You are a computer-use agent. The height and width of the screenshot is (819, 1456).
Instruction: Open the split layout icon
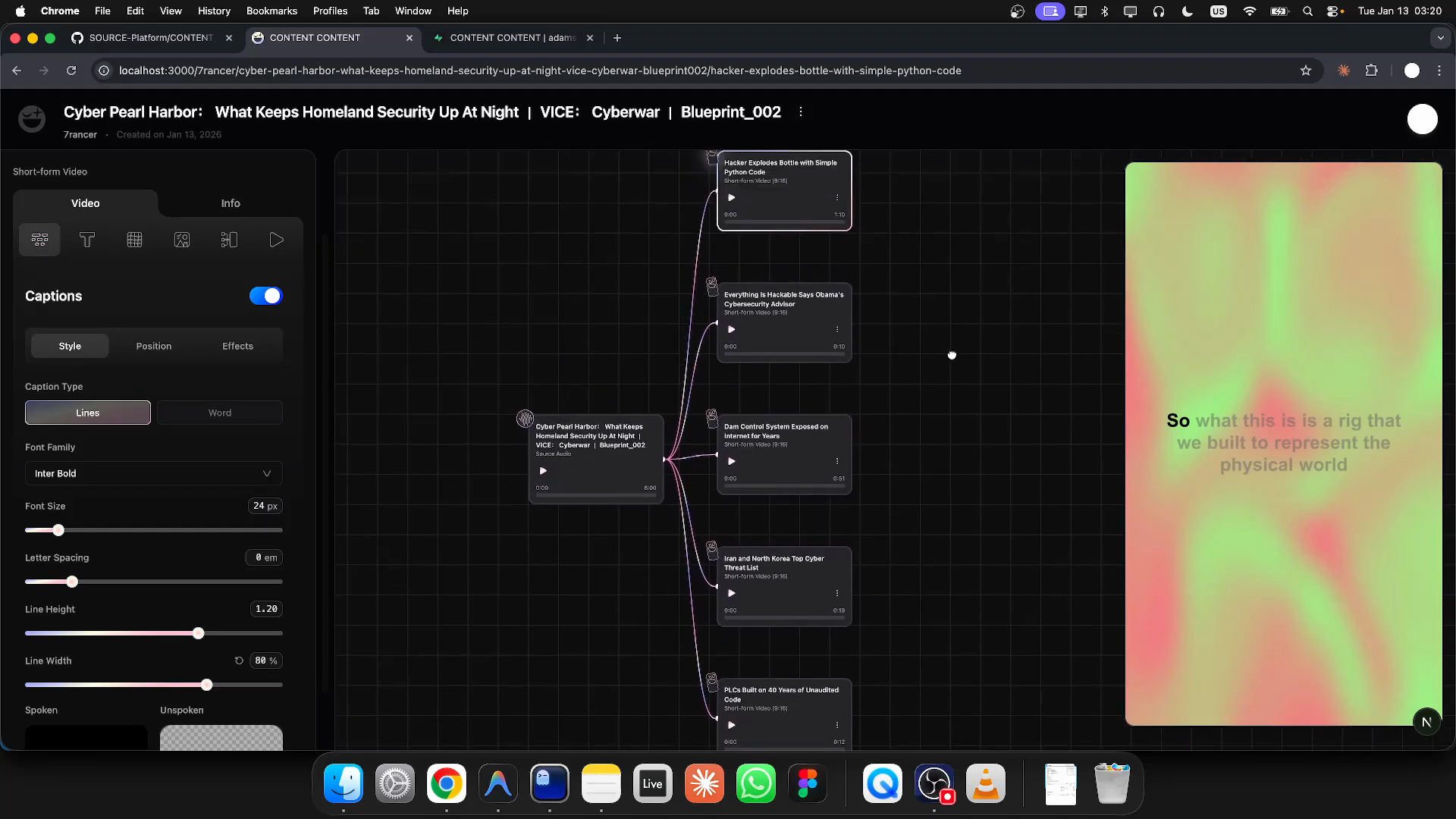click(x=229, y=240)
